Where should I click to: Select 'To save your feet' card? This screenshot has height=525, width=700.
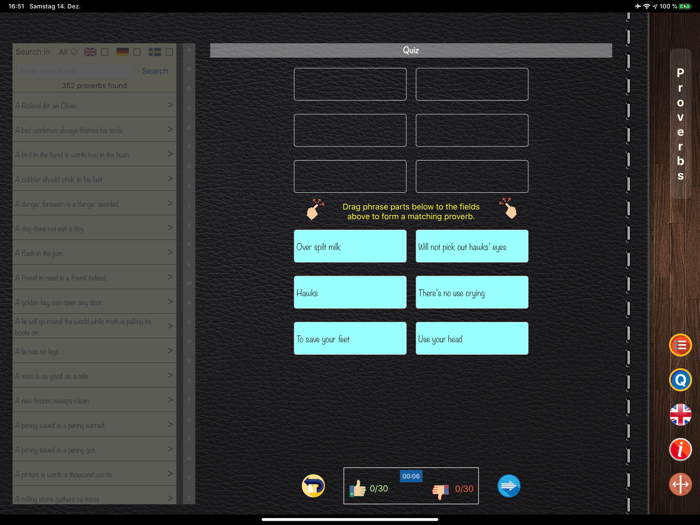coord(350,338)
